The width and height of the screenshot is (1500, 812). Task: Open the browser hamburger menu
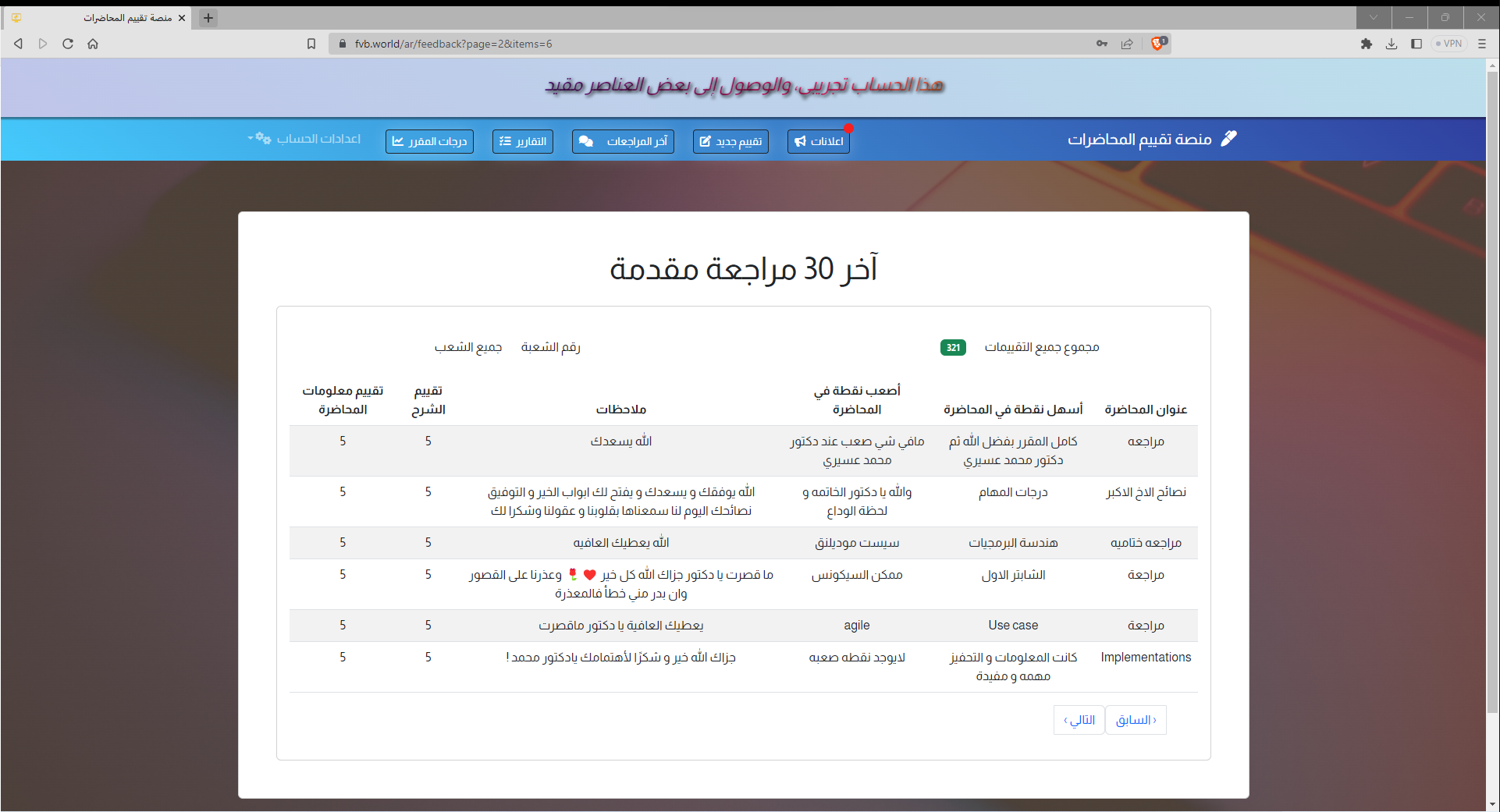tap(1482, 44)
